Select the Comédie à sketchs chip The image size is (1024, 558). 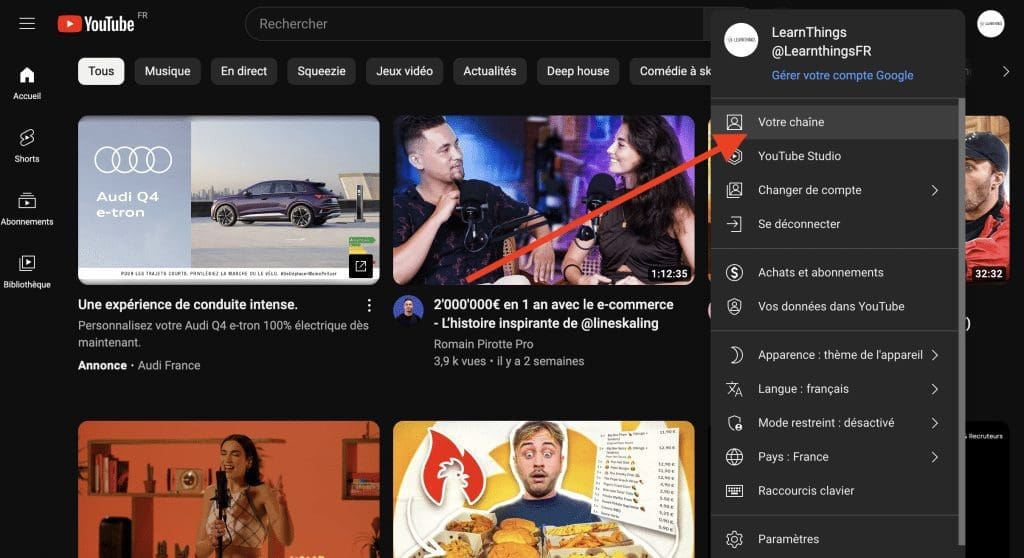[670, 71]
